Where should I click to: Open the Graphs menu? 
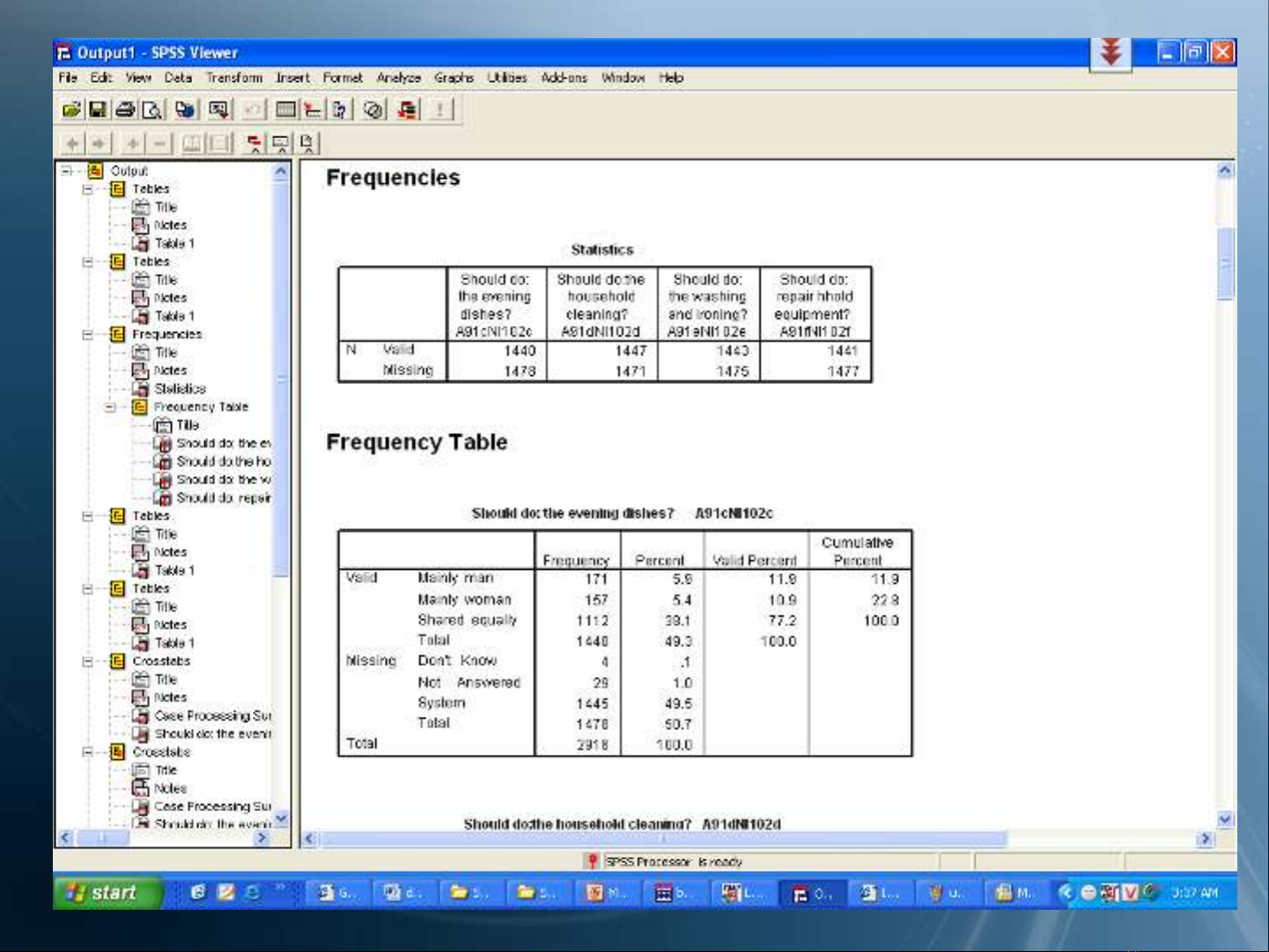453,77
